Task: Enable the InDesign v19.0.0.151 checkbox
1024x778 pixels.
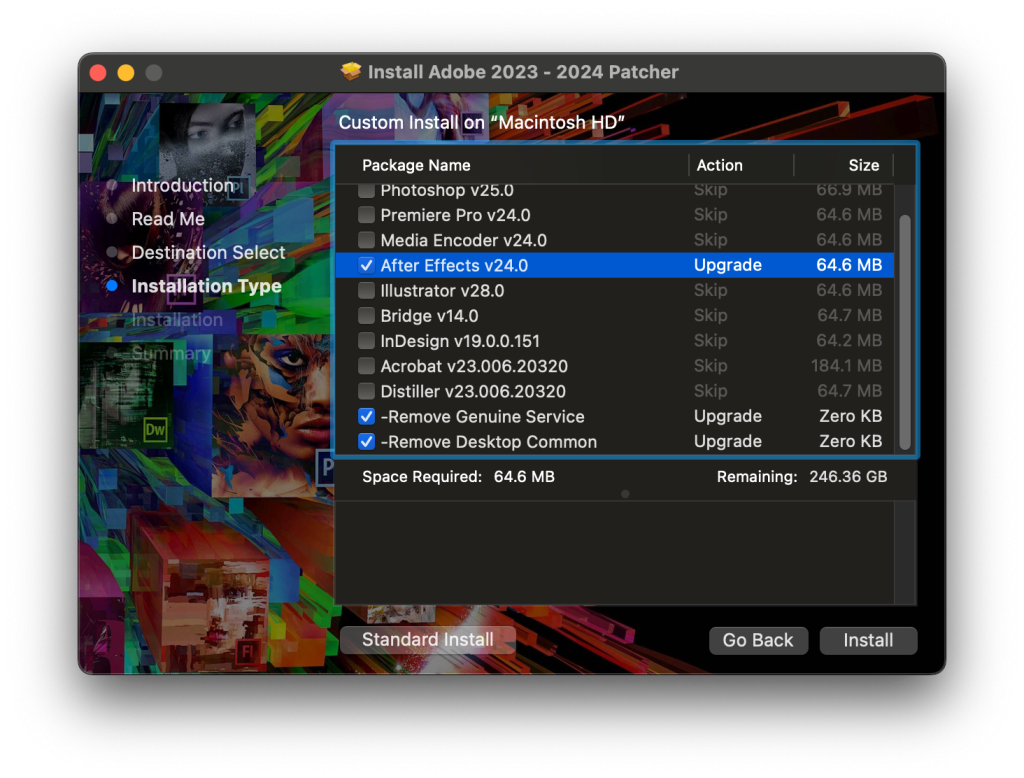Action: 366,340
